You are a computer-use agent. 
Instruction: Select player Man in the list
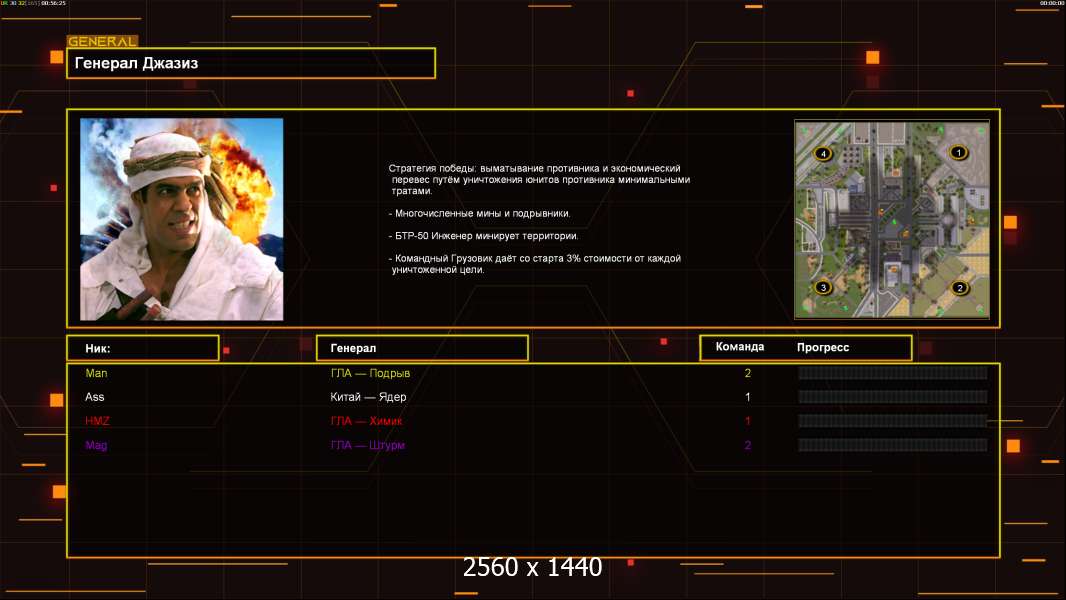[x=96, y=373]
